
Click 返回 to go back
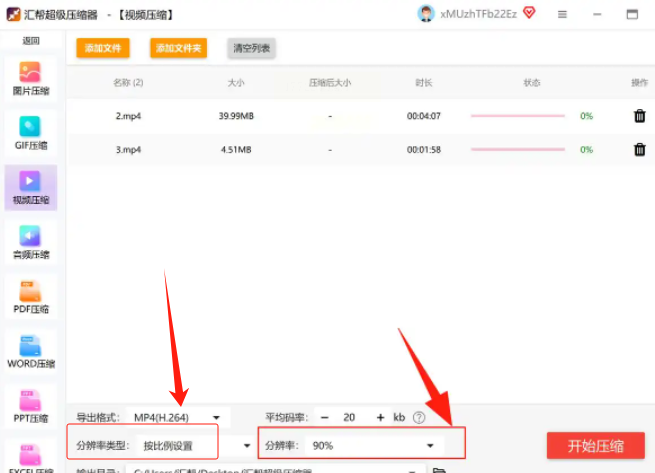pos(30,41)
